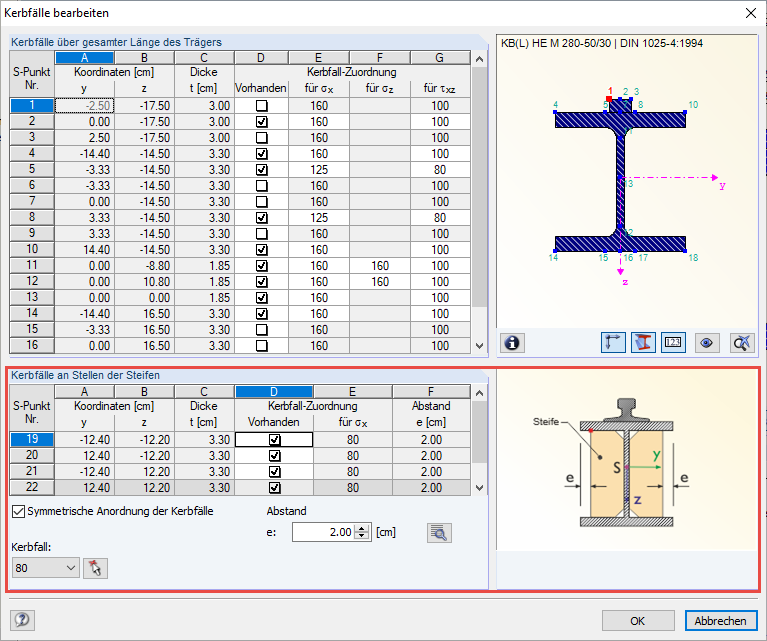Select row header 13 in upper table

[x=32, y=298]
